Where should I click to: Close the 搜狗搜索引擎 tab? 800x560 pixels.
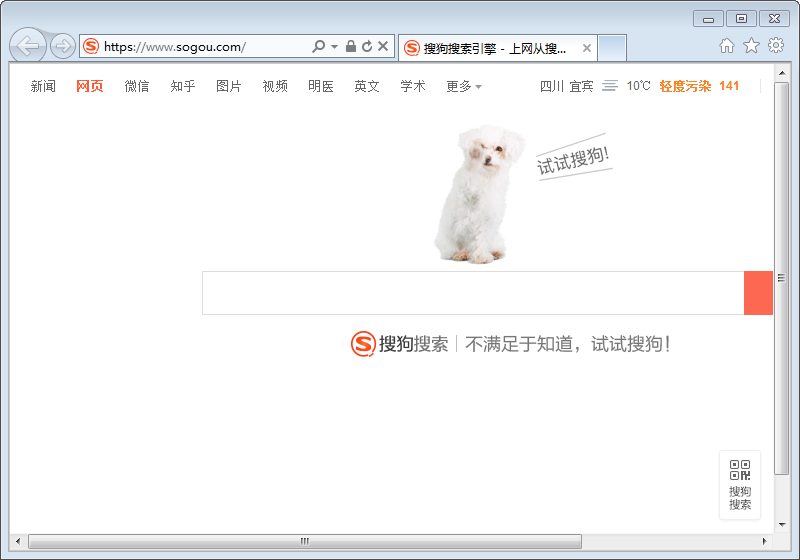(x=587, y=48)
